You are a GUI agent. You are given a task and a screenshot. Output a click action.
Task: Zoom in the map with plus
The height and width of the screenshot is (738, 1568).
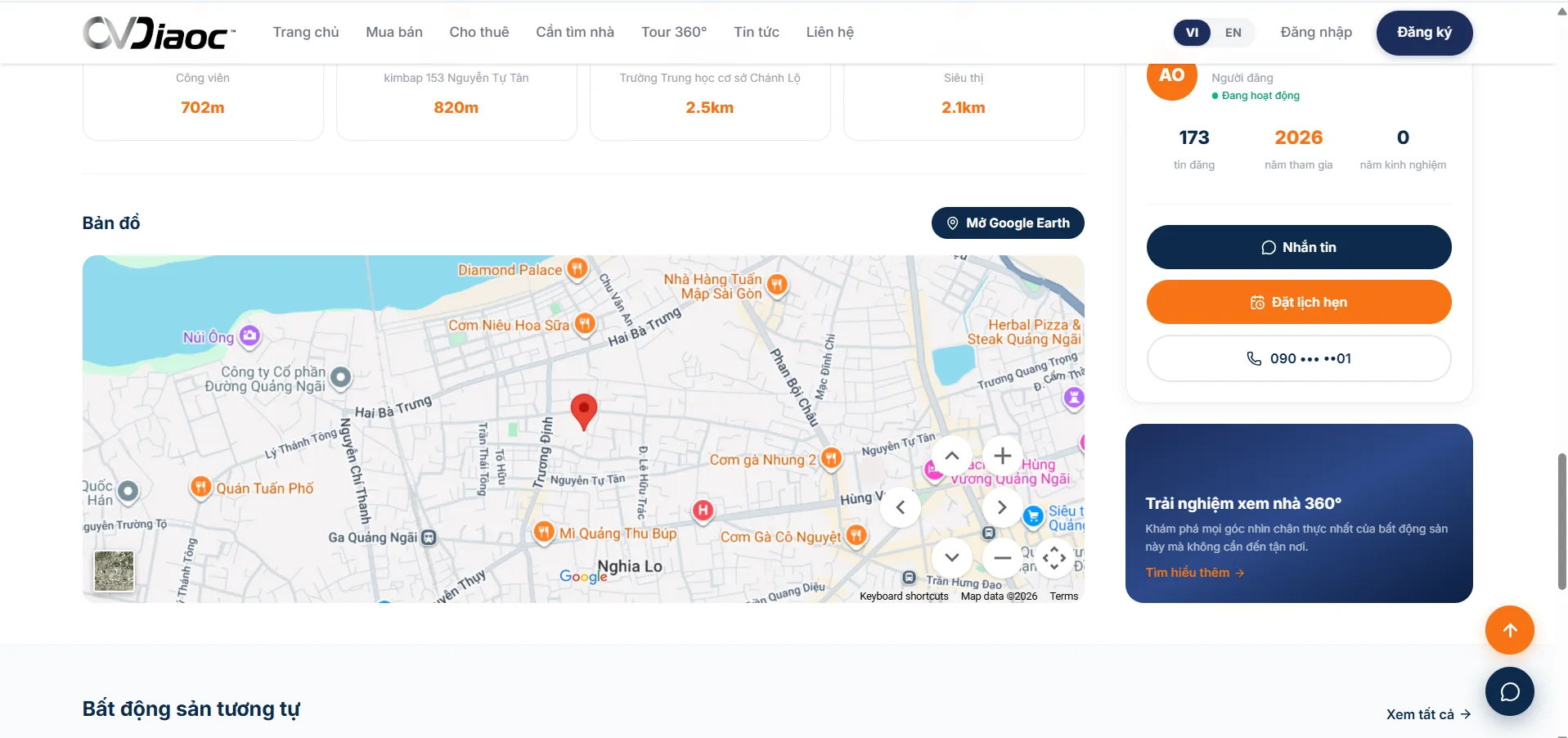coord(1003,456)
